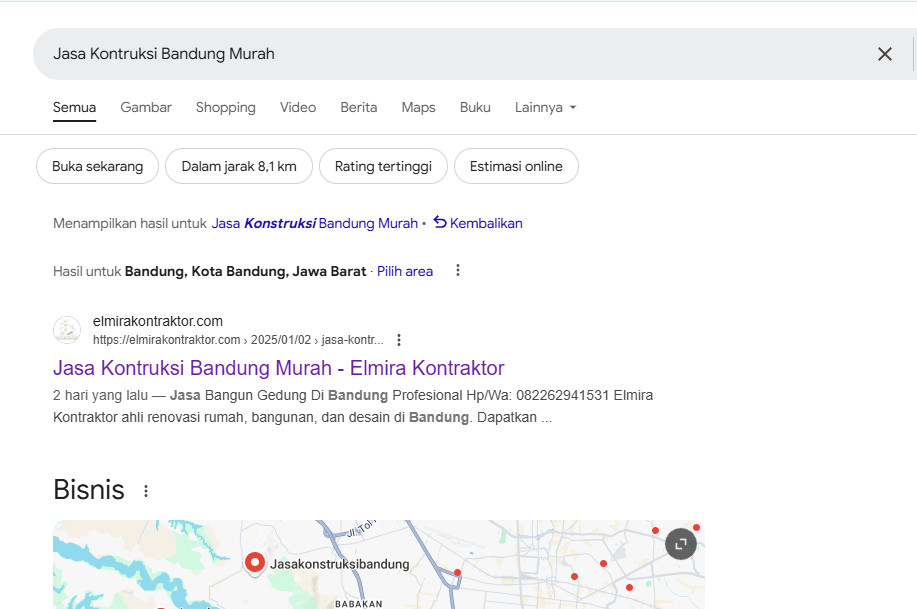Select the Jasakonstruksibandung map pin

point(255,563)
